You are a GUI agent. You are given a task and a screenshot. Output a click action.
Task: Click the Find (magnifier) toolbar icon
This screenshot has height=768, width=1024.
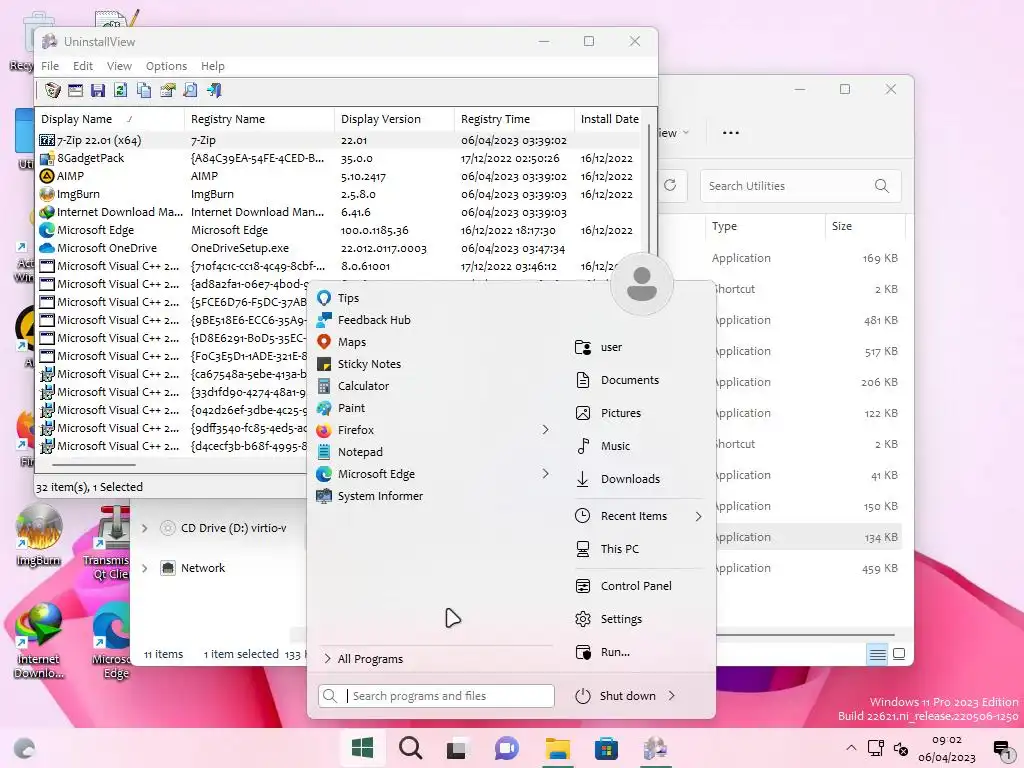click(x=190, y=90)
